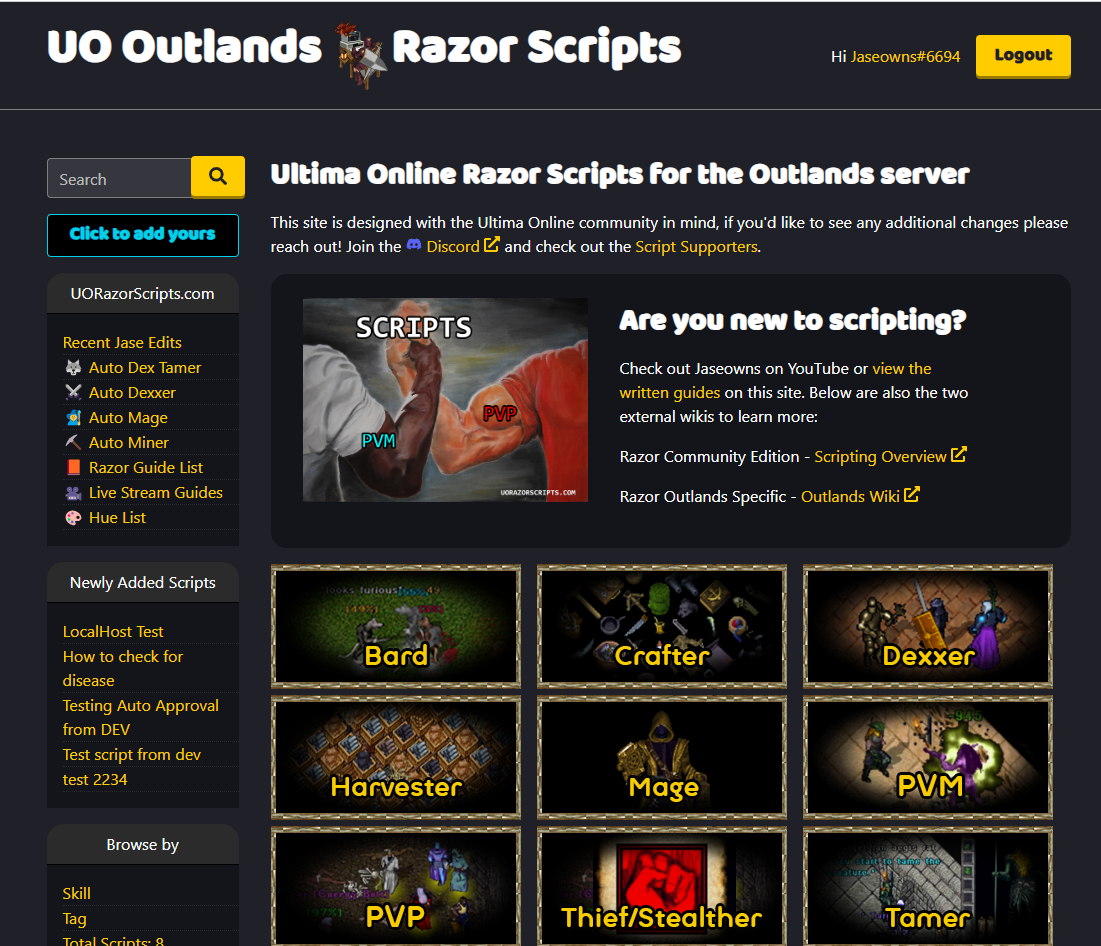Image resolution: width=1101 pixels, height=946 pixels.
Task: Click the Discord logo icon
Action: [414, 246]
